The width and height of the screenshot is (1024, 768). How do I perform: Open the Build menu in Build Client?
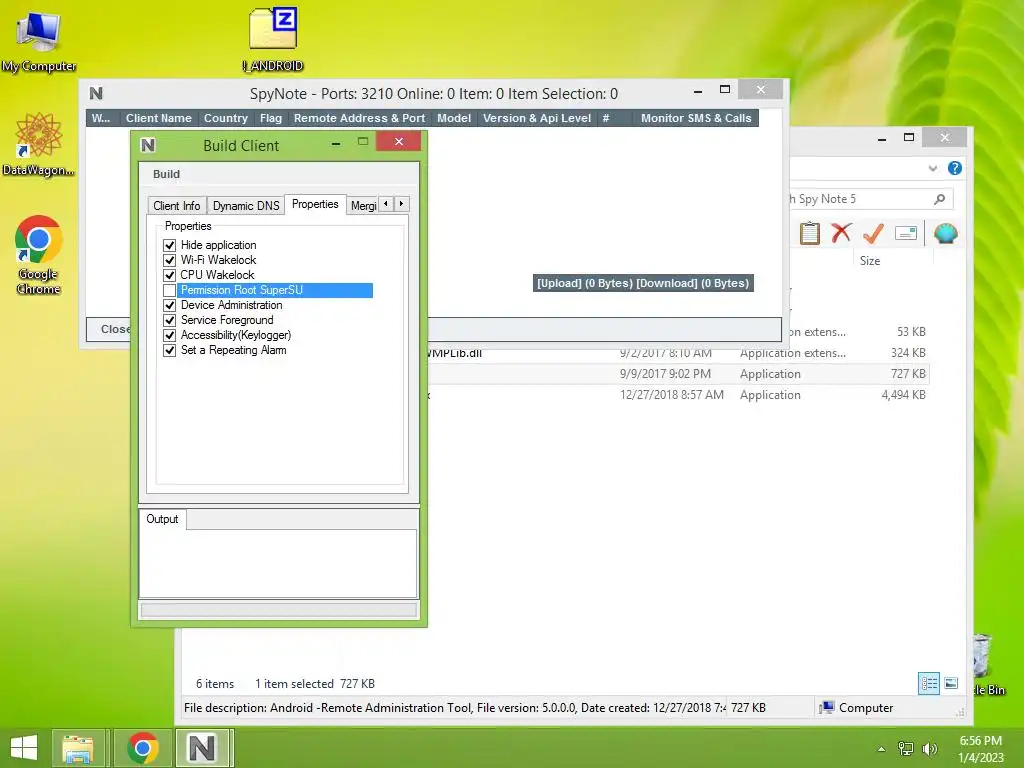click(x=167, y=174)
